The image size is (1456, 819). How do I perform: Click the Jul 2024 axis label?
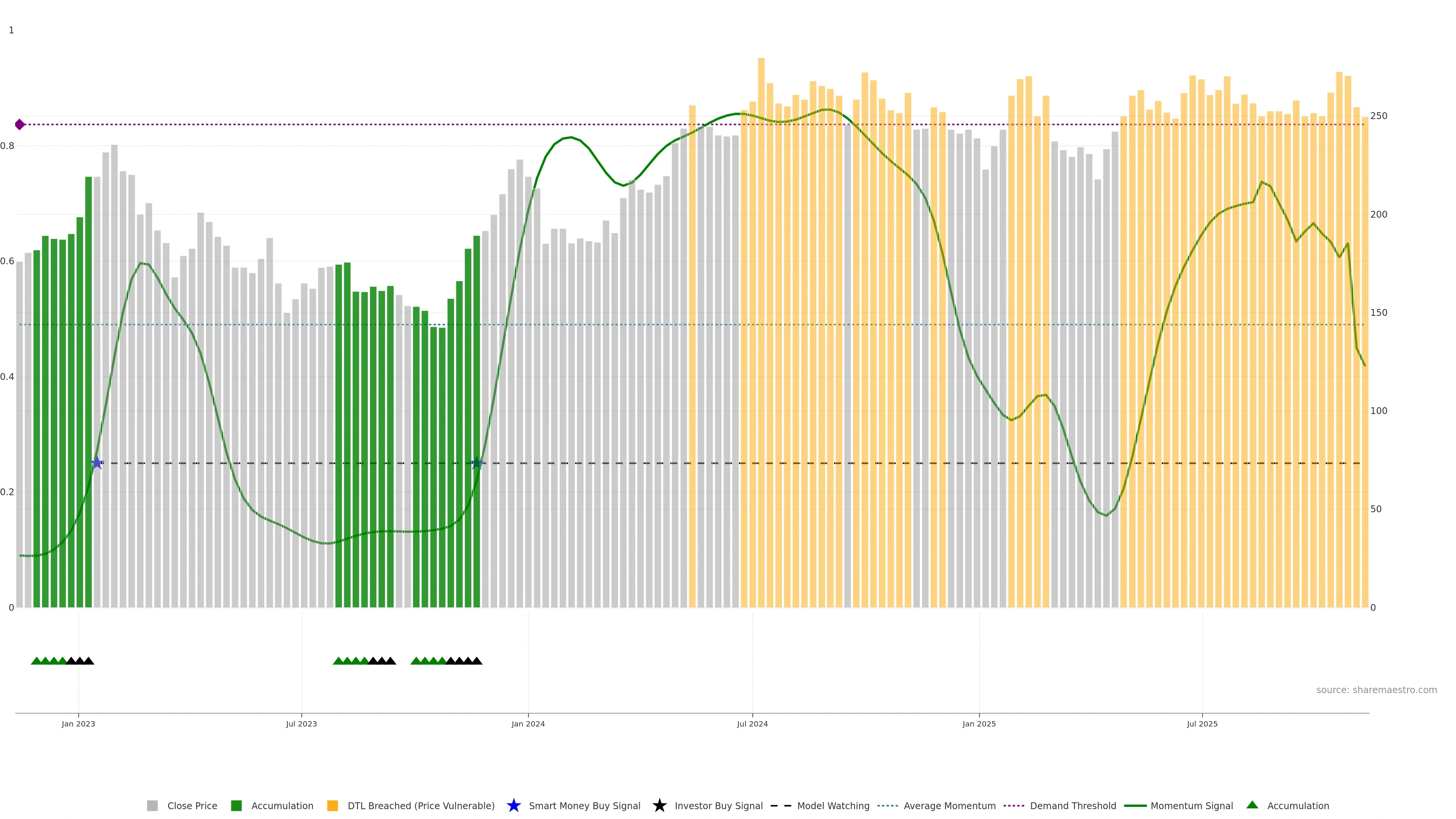(752, 724)
